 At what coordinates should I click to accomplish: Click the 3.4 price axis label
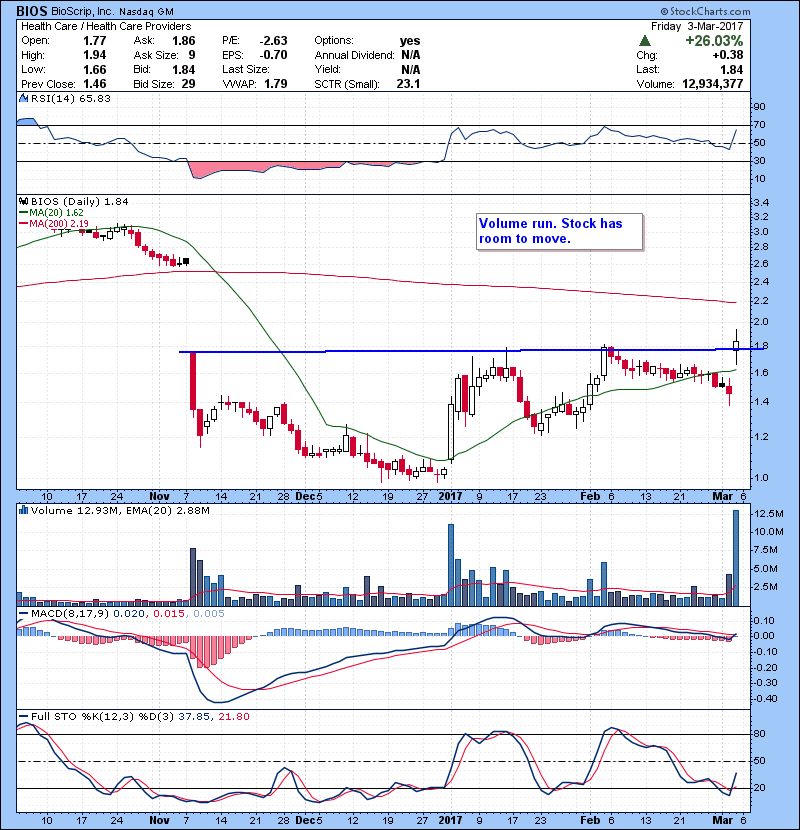761,202
